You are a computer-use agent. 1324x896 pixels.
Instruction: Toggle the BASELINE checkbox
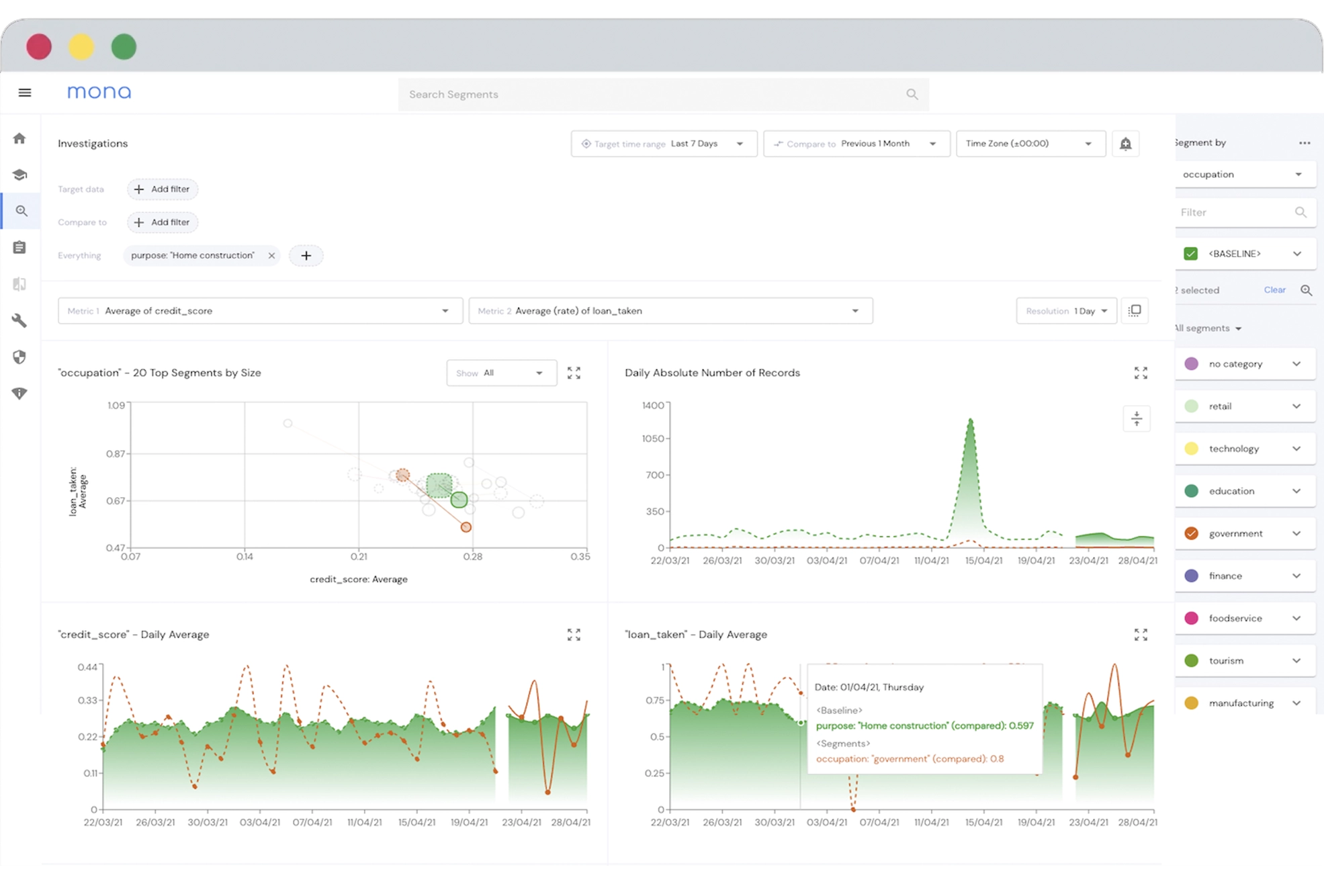[x=1191, y=254]
